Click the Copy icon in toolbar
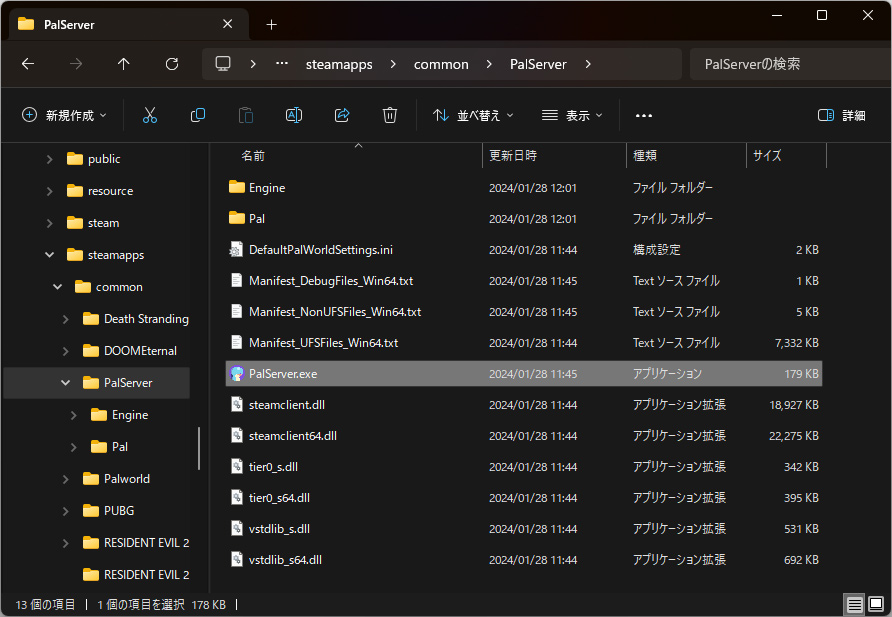 (198, 115)
